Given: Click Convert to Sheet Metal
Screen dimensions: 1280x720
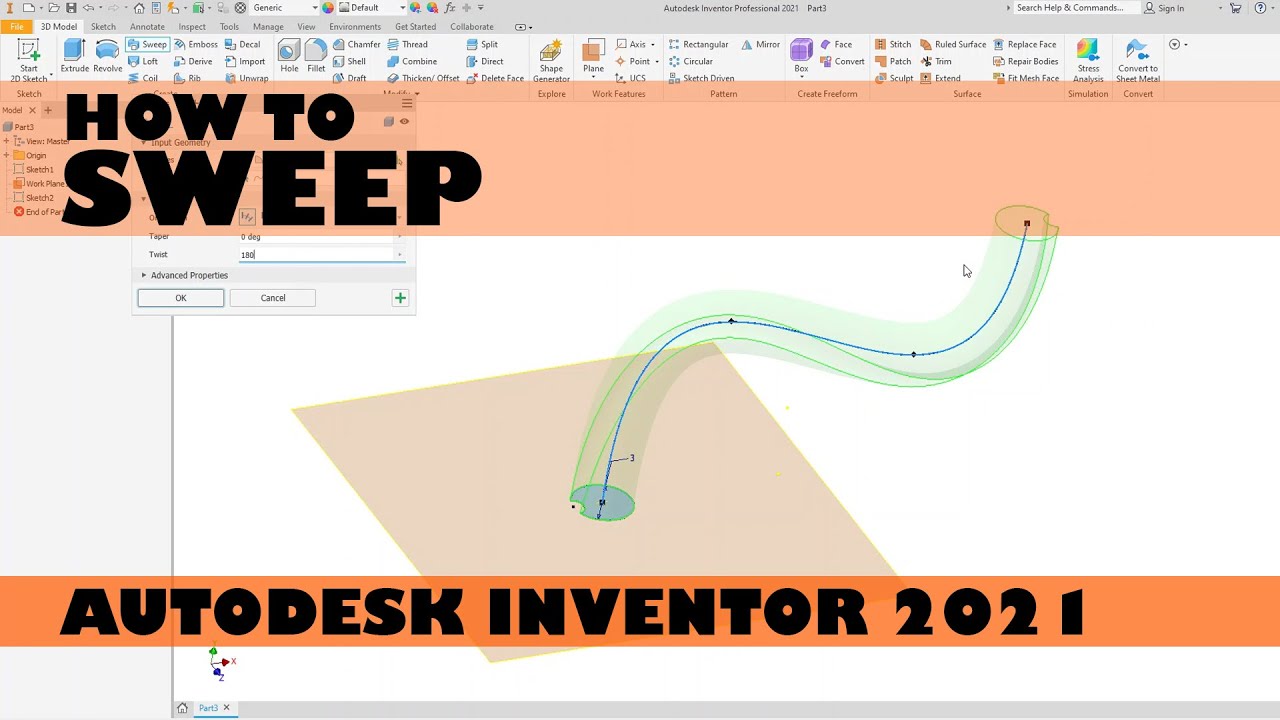Looking at the screenshot, I should click(x=1138, y=61).
